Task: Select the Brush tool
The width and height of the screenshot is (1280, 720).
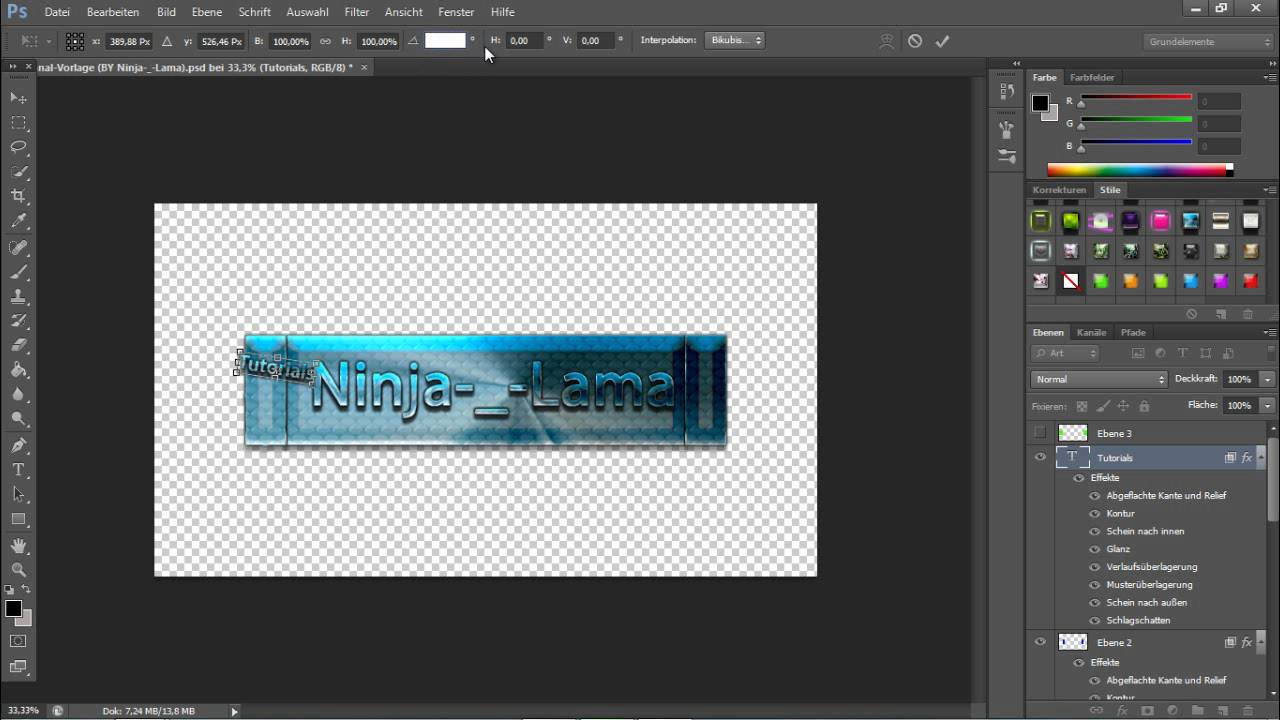Action: coord(19,272)
